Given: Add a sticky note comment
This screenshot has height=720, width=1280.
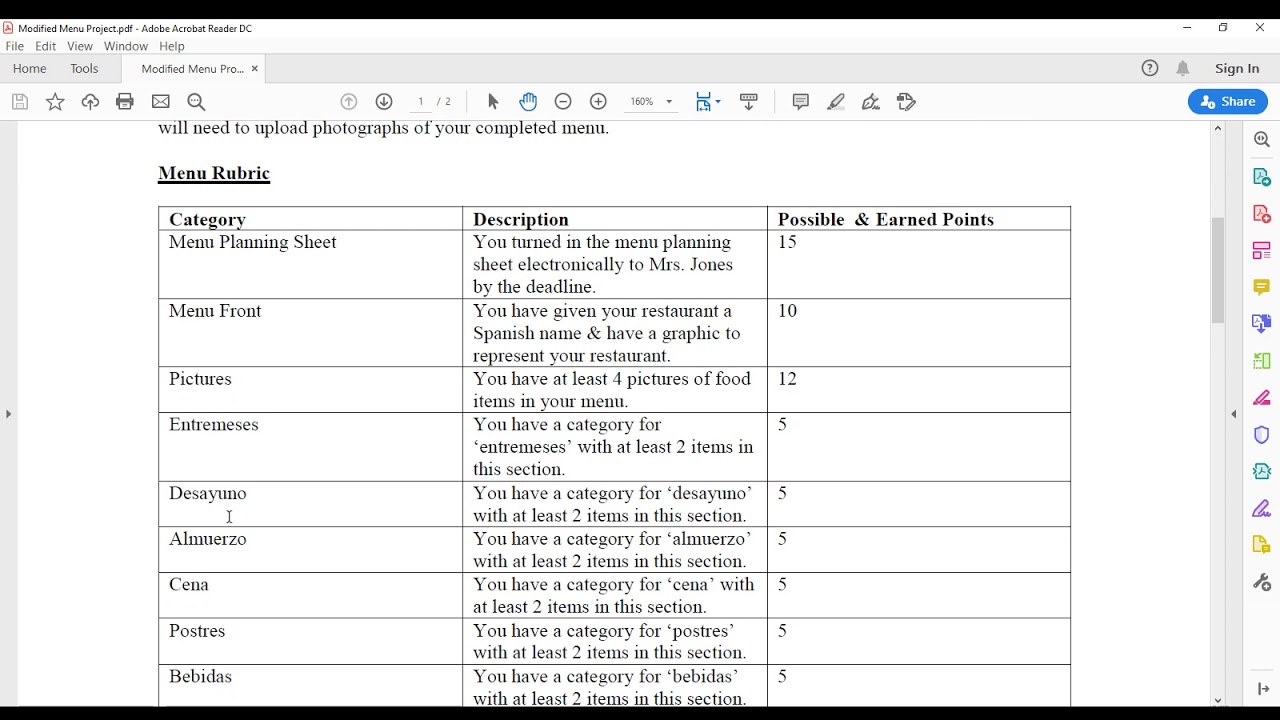Looking at the screenshot, I should coord(800,102).
